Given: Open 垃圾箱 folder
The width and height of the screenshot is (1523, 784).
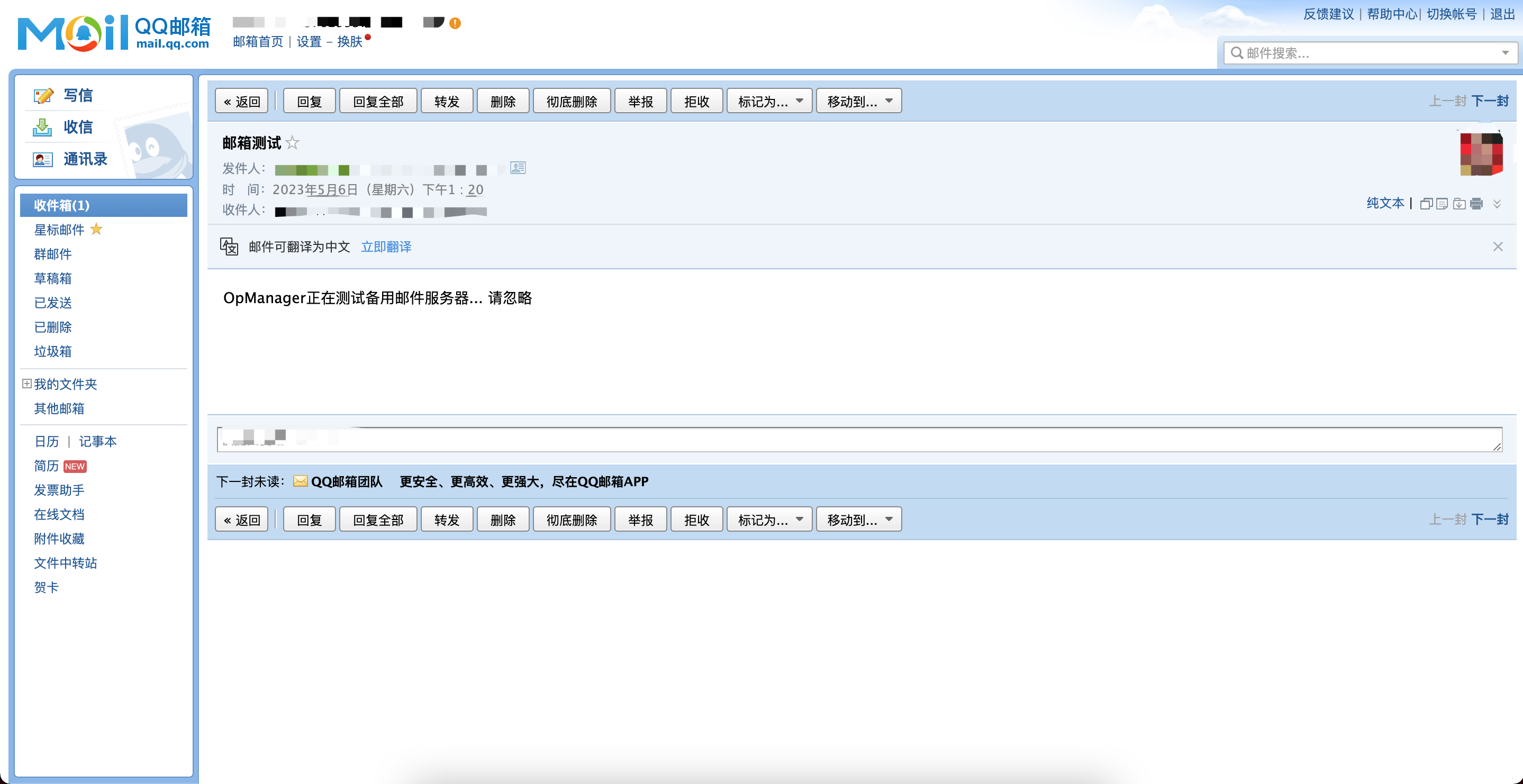Looking at the screenshot, I should (52, 351).
